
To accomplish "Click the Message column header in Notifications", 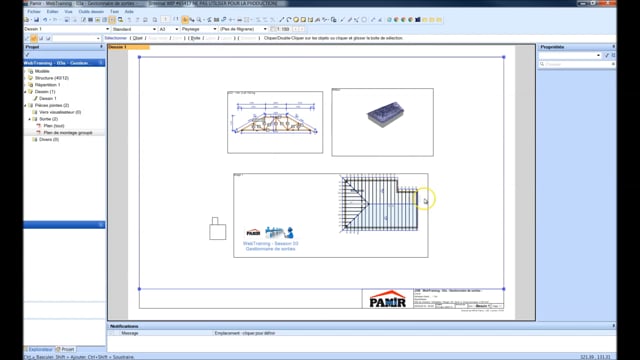I will coord(130,333).
